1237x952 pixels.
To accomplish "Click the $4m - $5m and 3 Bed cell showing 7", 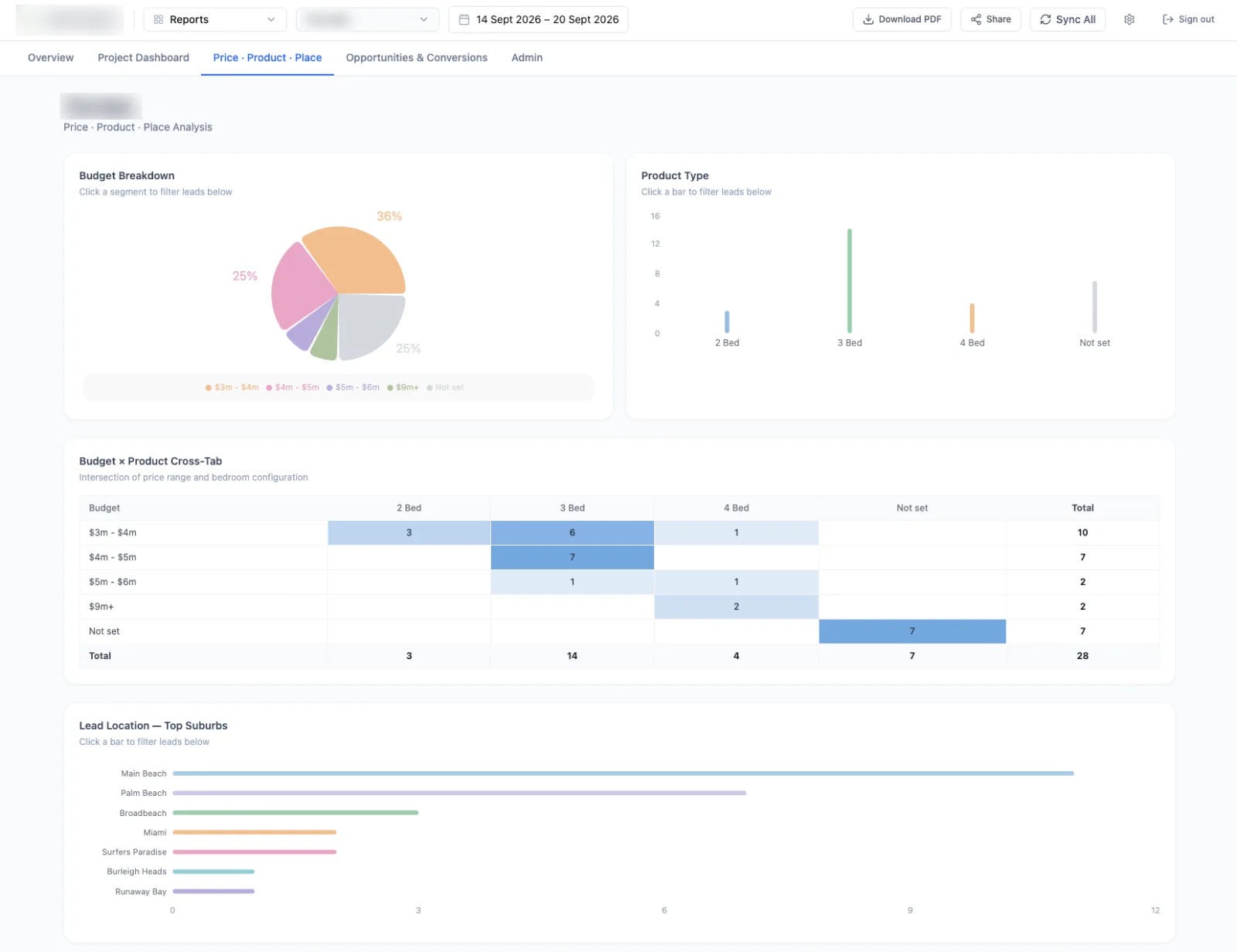I will 572,557.
